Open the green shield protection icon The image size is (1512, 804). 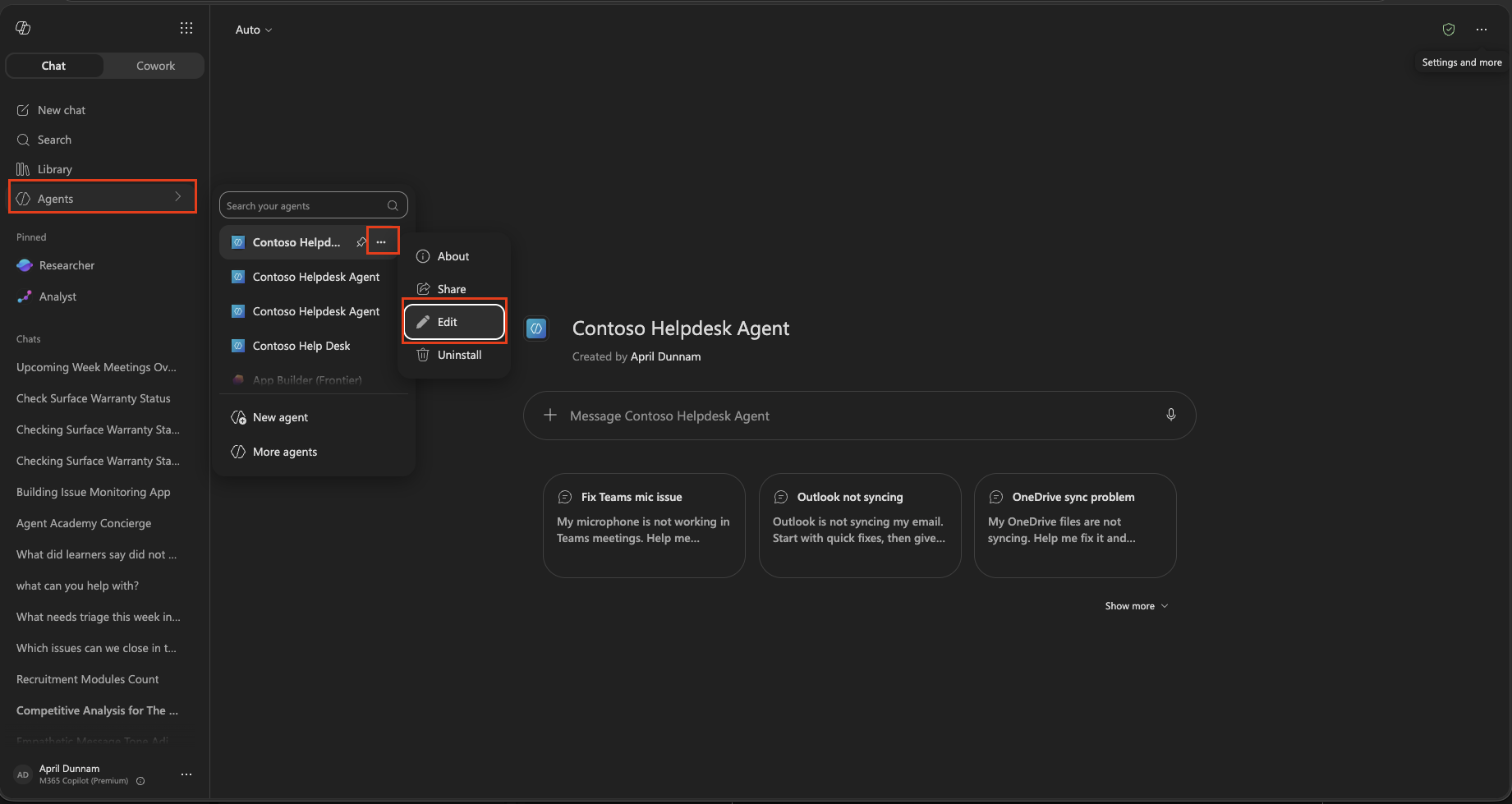pyautogui.click(x=1449, y=30)
